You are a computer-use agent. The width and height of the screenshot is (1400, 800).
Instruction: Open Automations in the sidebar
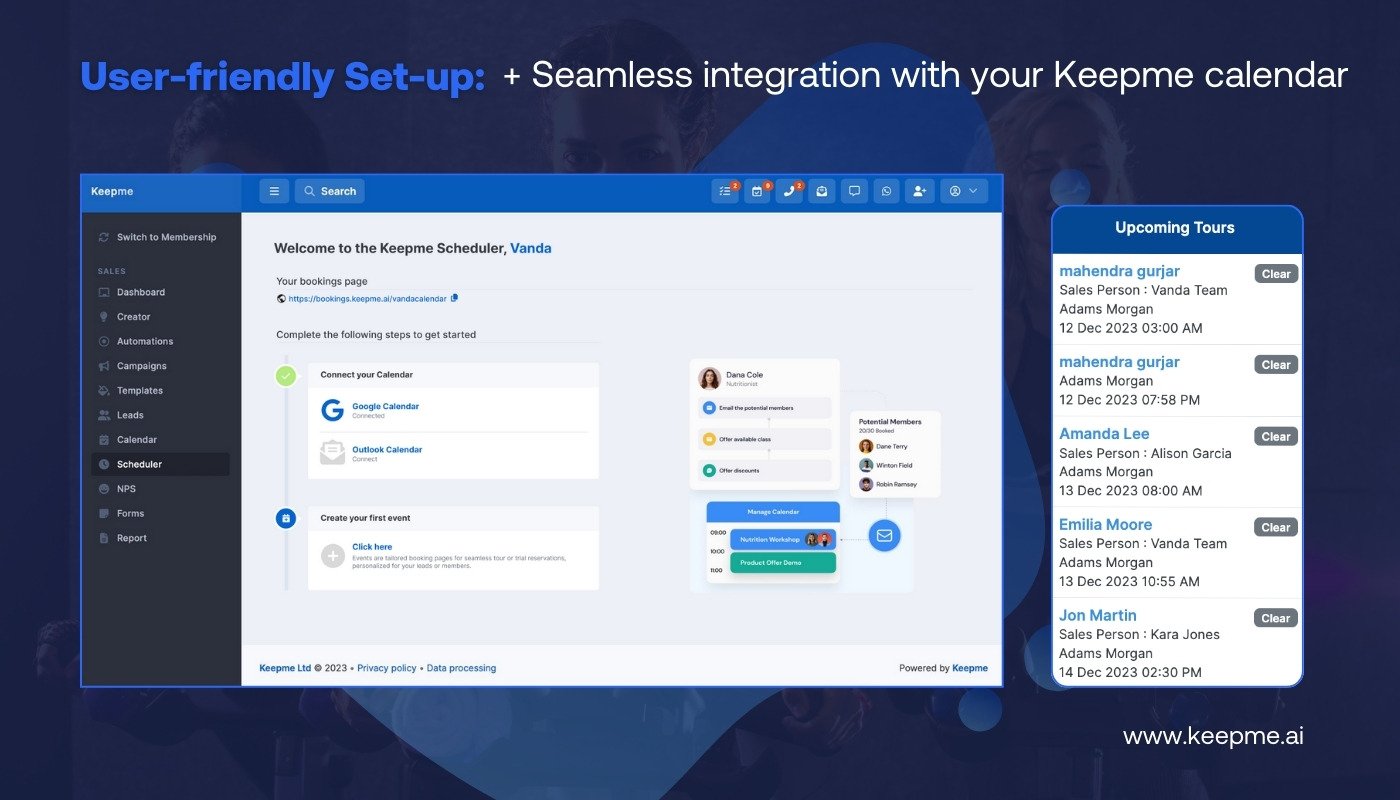[x=145, y=341]
